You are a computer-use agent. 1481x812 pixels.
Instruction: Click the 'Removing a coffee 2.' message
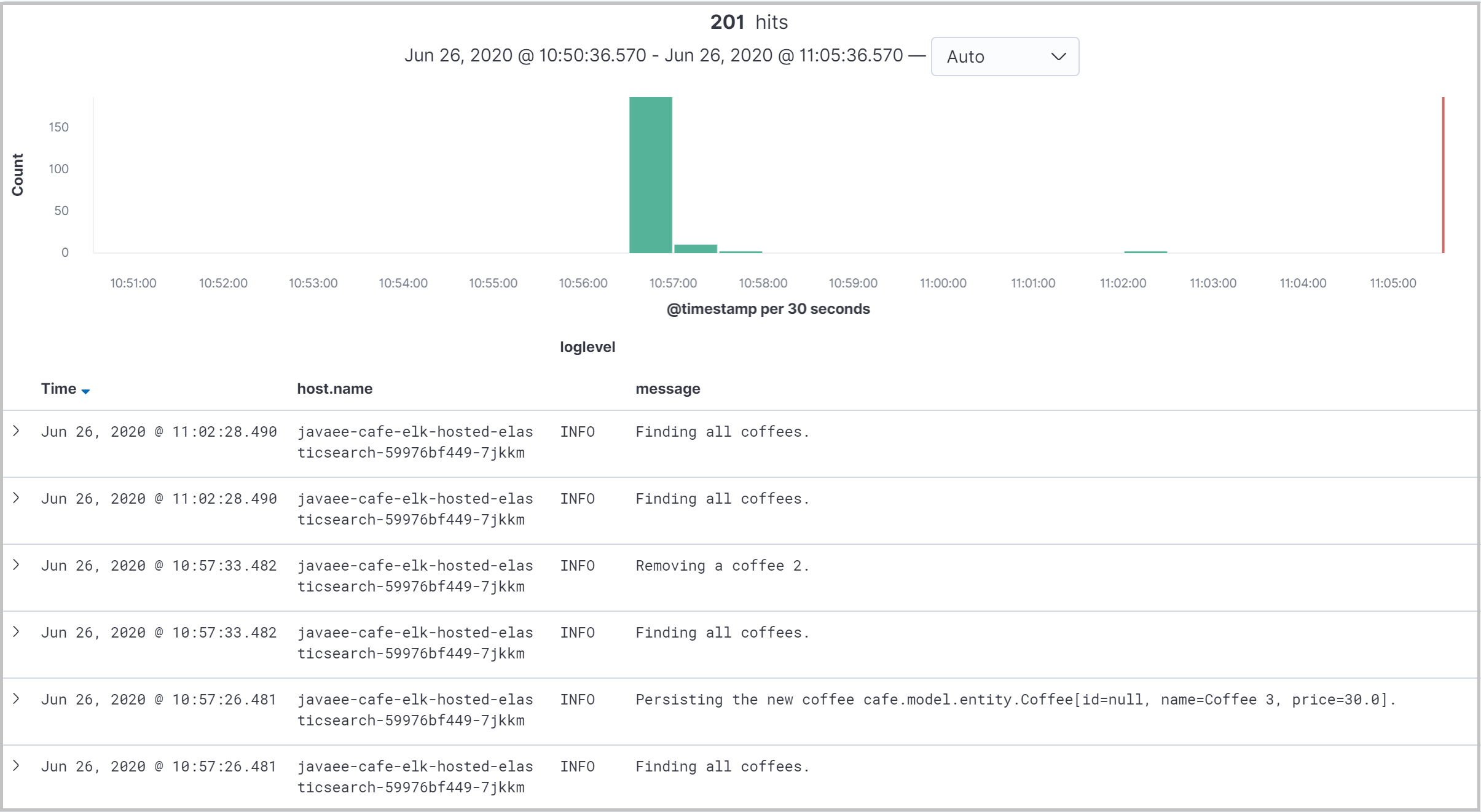[x=723, y=566]
